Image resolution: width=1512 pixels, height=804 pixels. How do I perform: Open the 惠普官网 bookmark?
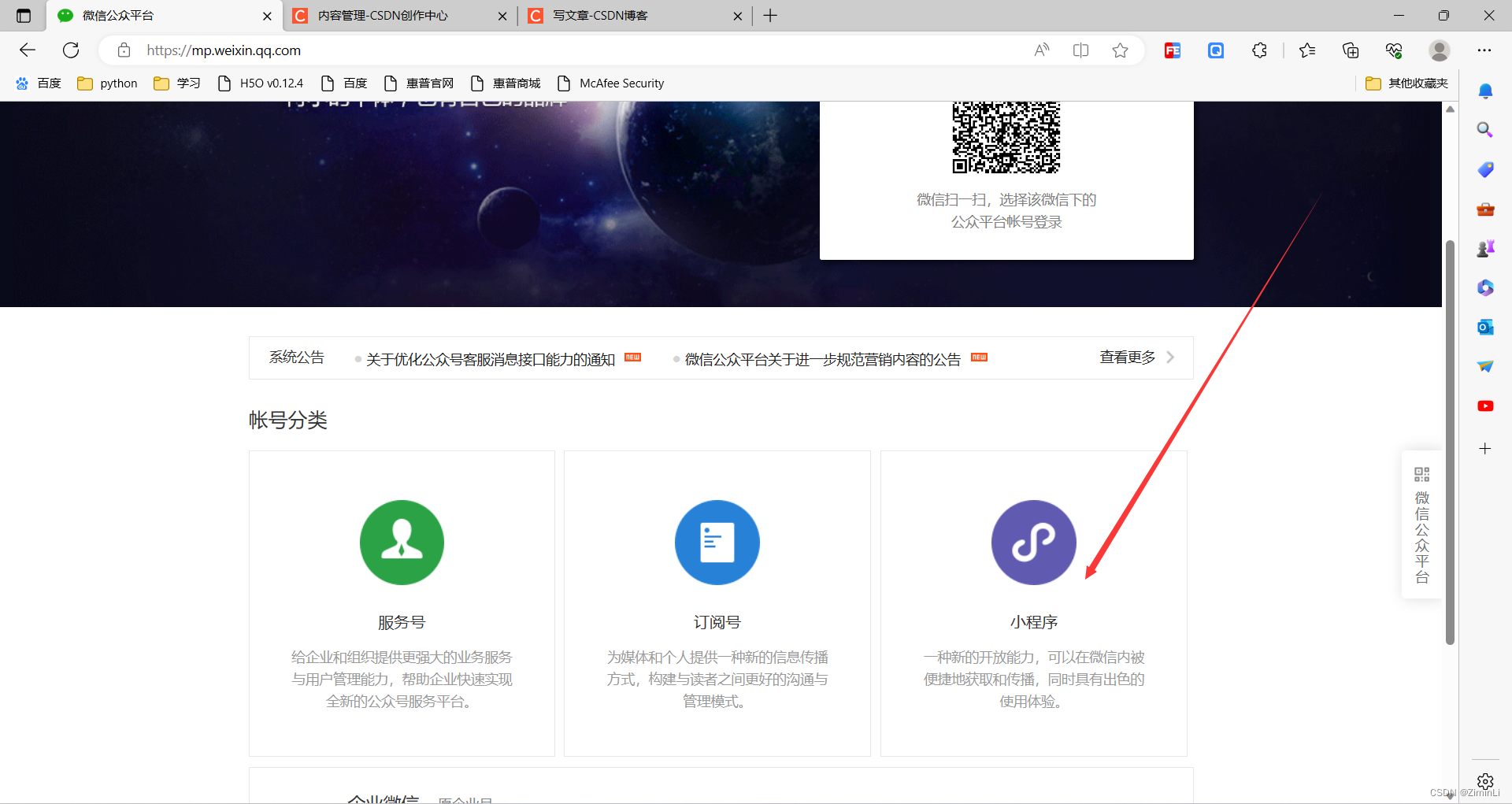coord(419,83)
